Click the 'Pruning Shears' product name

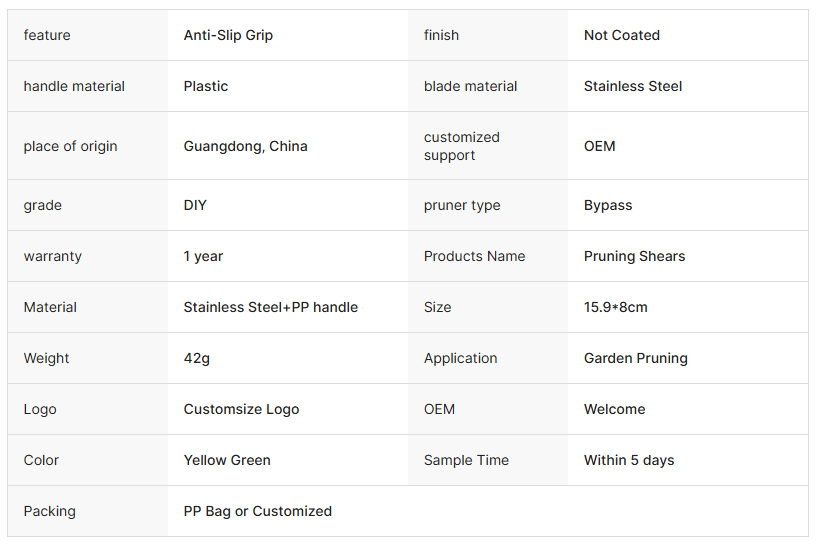coord(634,256)
